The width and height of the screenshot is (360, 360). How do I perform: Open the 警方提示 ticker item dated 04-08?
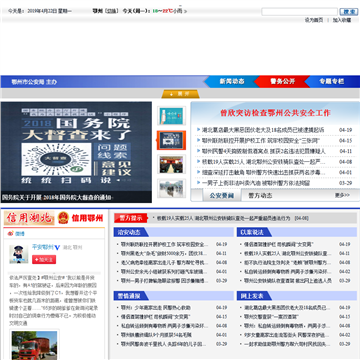(232, 219)
